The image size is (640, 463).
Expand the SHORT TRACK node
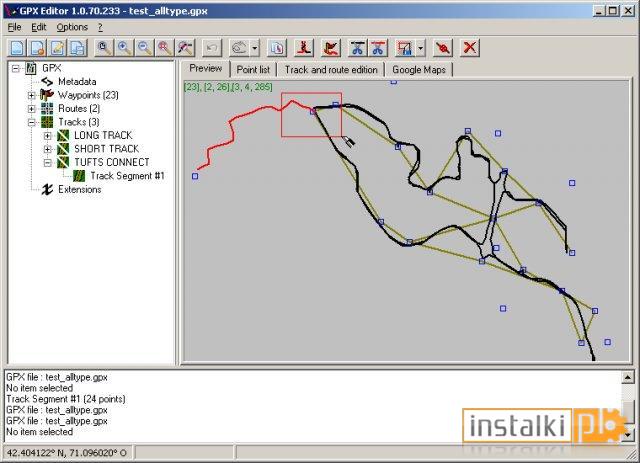[x=47, y=149]
